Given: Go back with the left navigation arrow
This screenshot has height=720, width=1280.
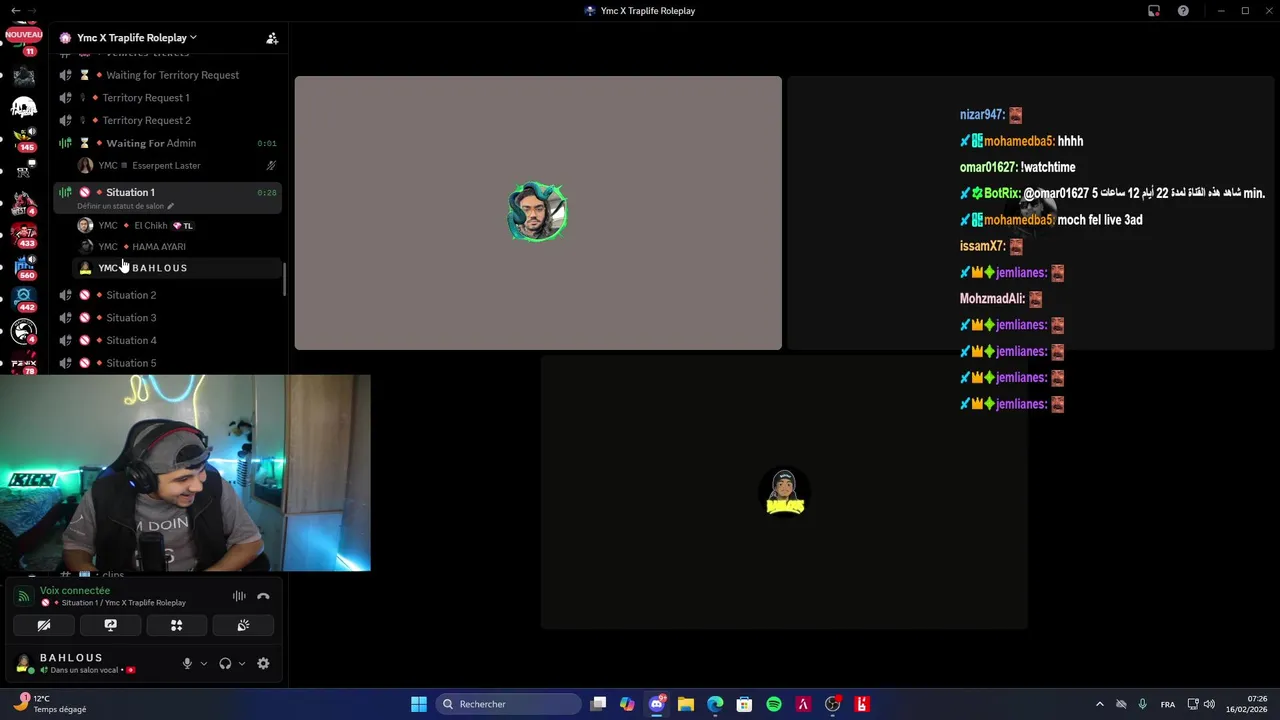Looking at the screenshot, I should click(15, 11).
